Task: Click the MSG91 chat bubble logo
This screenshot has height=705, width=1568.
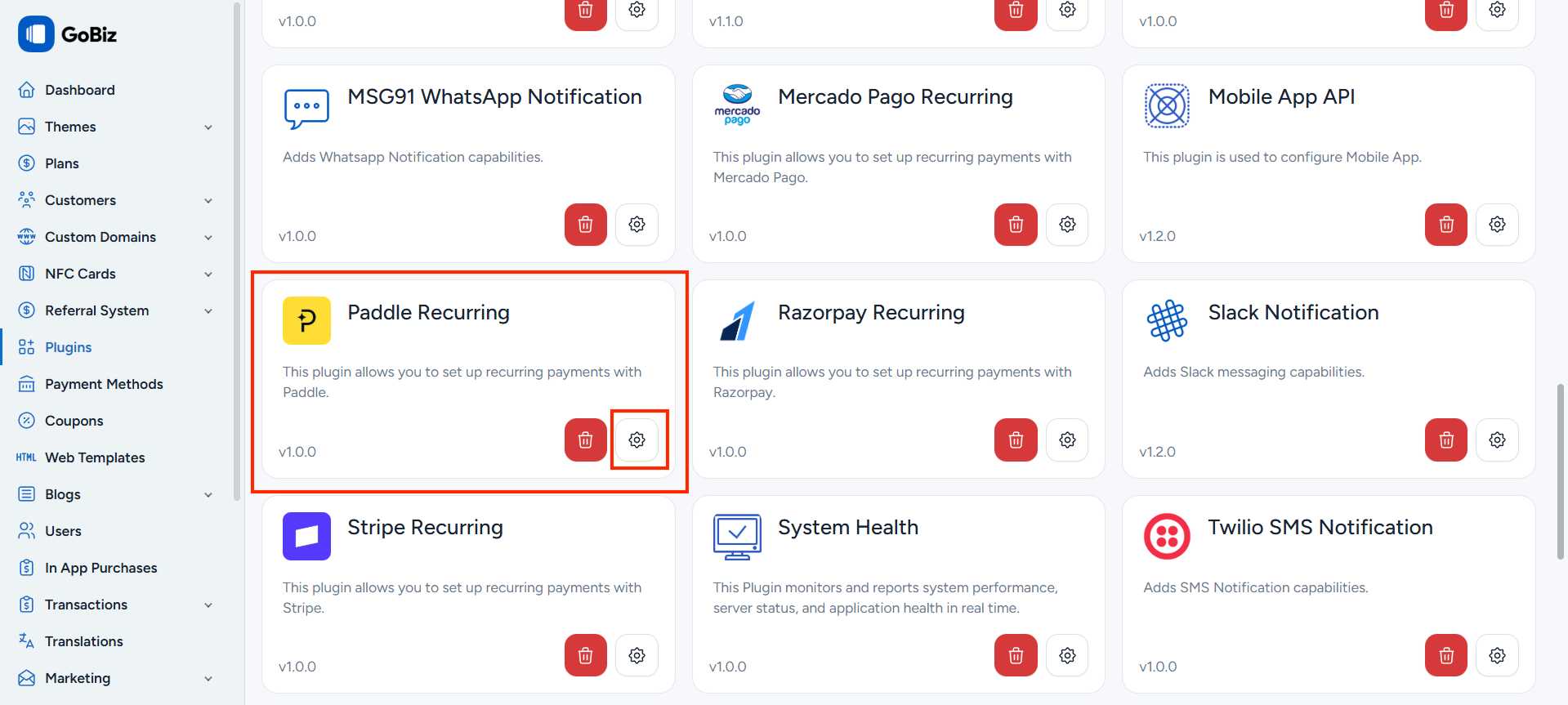Action: [x=306, y=109]
